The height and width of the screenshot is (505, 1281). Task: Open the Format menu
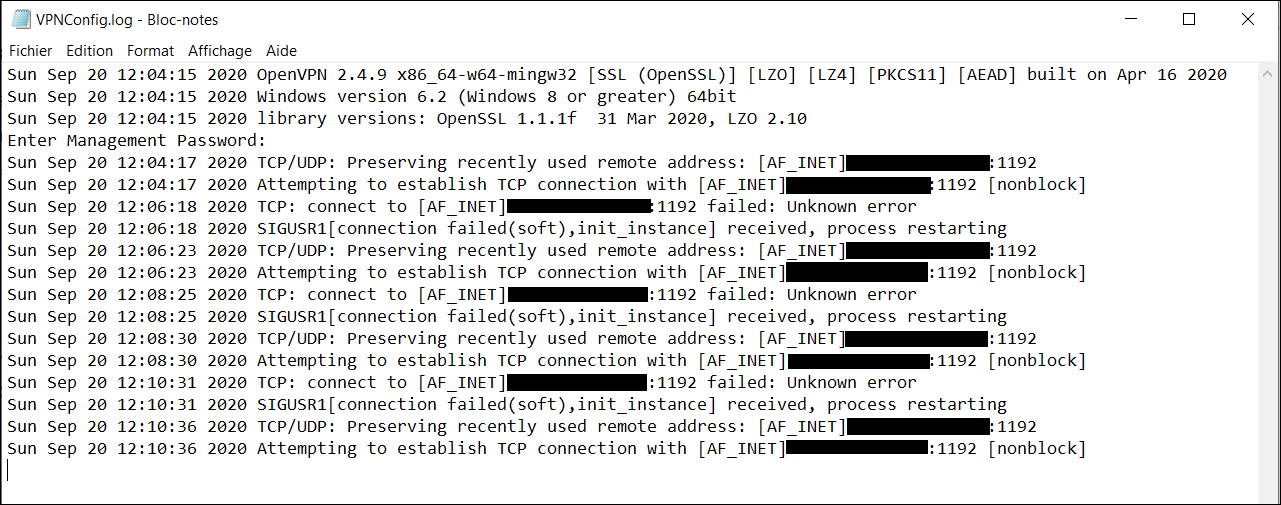(151, 51)
